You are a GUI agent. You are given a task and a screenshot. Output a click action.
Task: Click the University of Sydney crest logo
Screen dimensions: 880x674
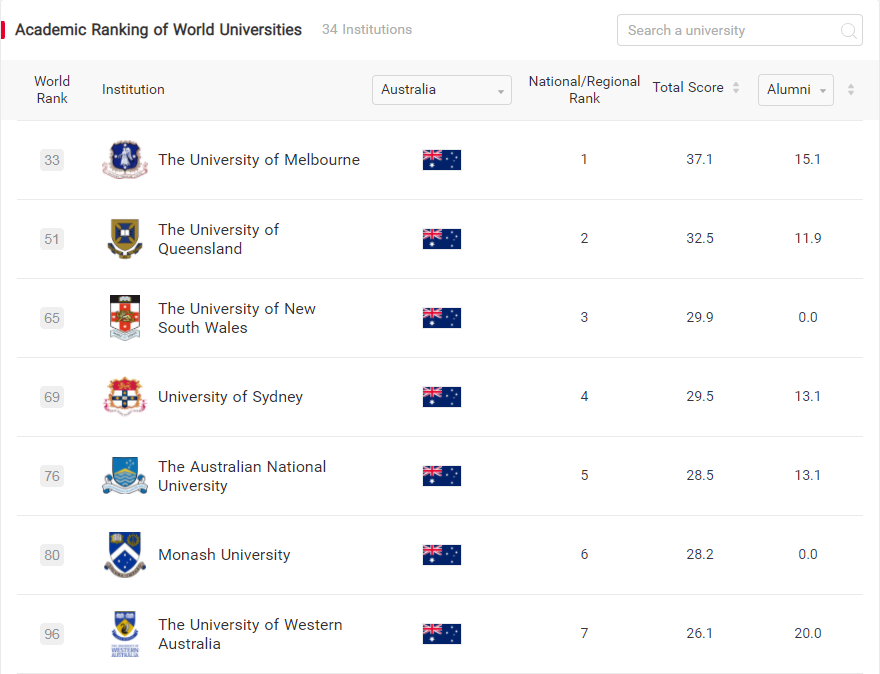(125, 397)
